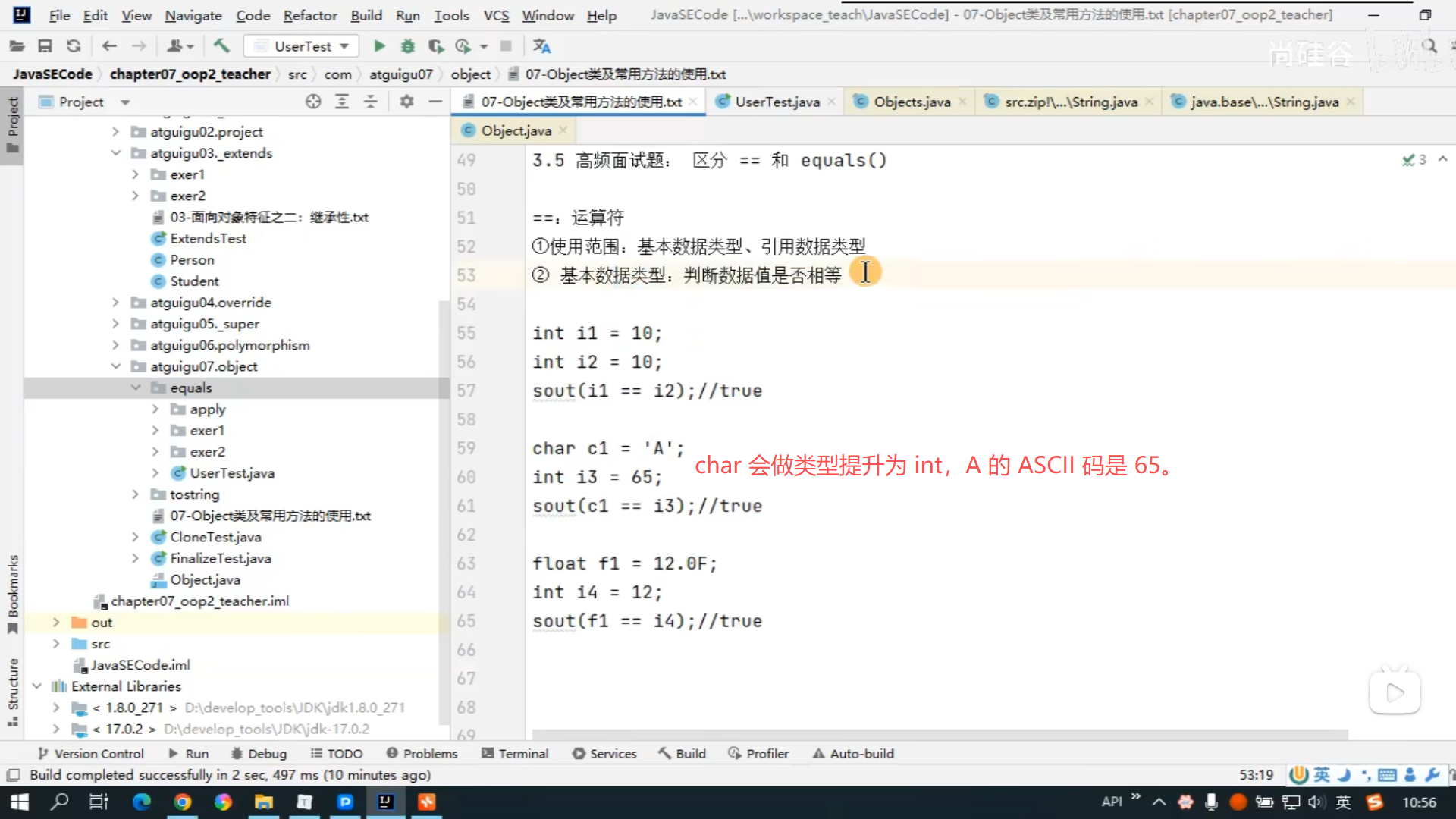Switch to the Objects.java editor tab
This screenshot has width=1456, height=819.
pos(911,102)
